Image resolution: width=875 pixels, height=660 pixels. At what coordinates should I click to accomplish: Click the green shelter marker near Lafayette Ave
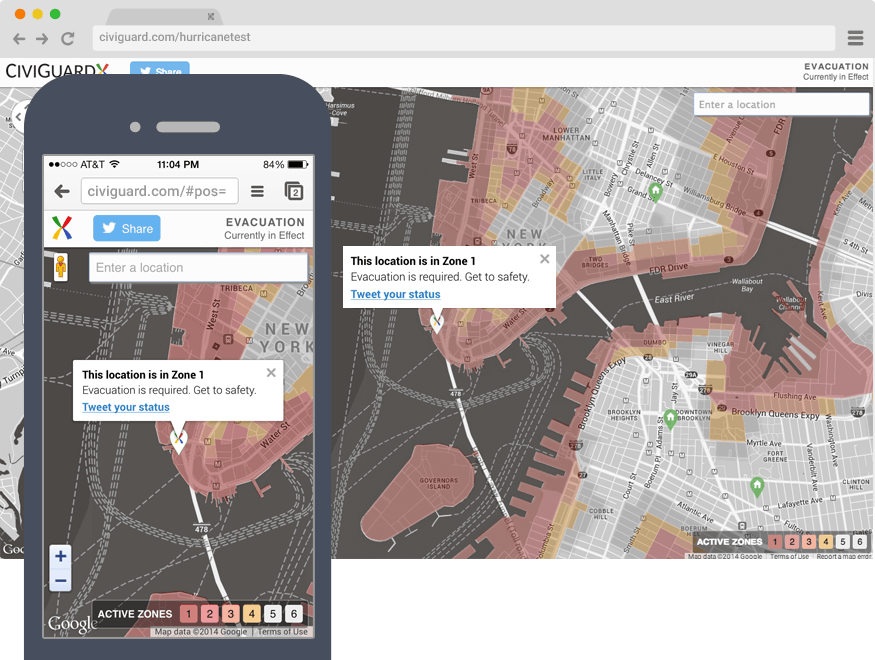(x=757, y=486)
